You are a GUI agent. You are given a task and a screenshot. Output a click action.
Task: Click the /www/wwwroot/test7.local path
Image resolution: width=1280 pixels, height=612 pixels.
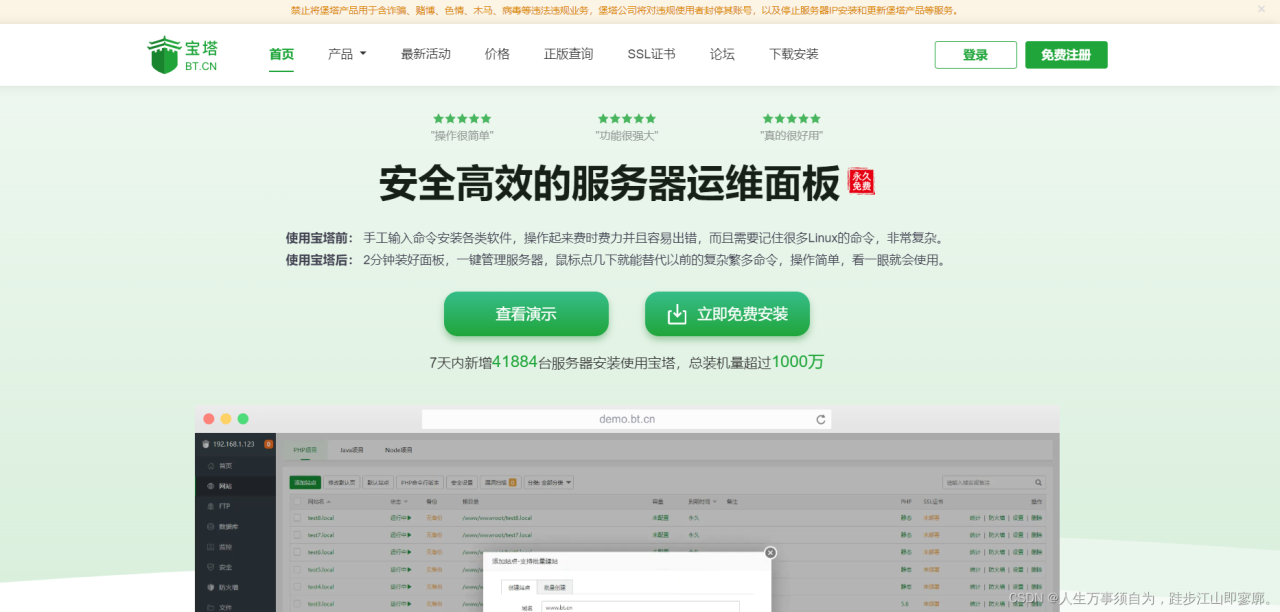point(497,535)
